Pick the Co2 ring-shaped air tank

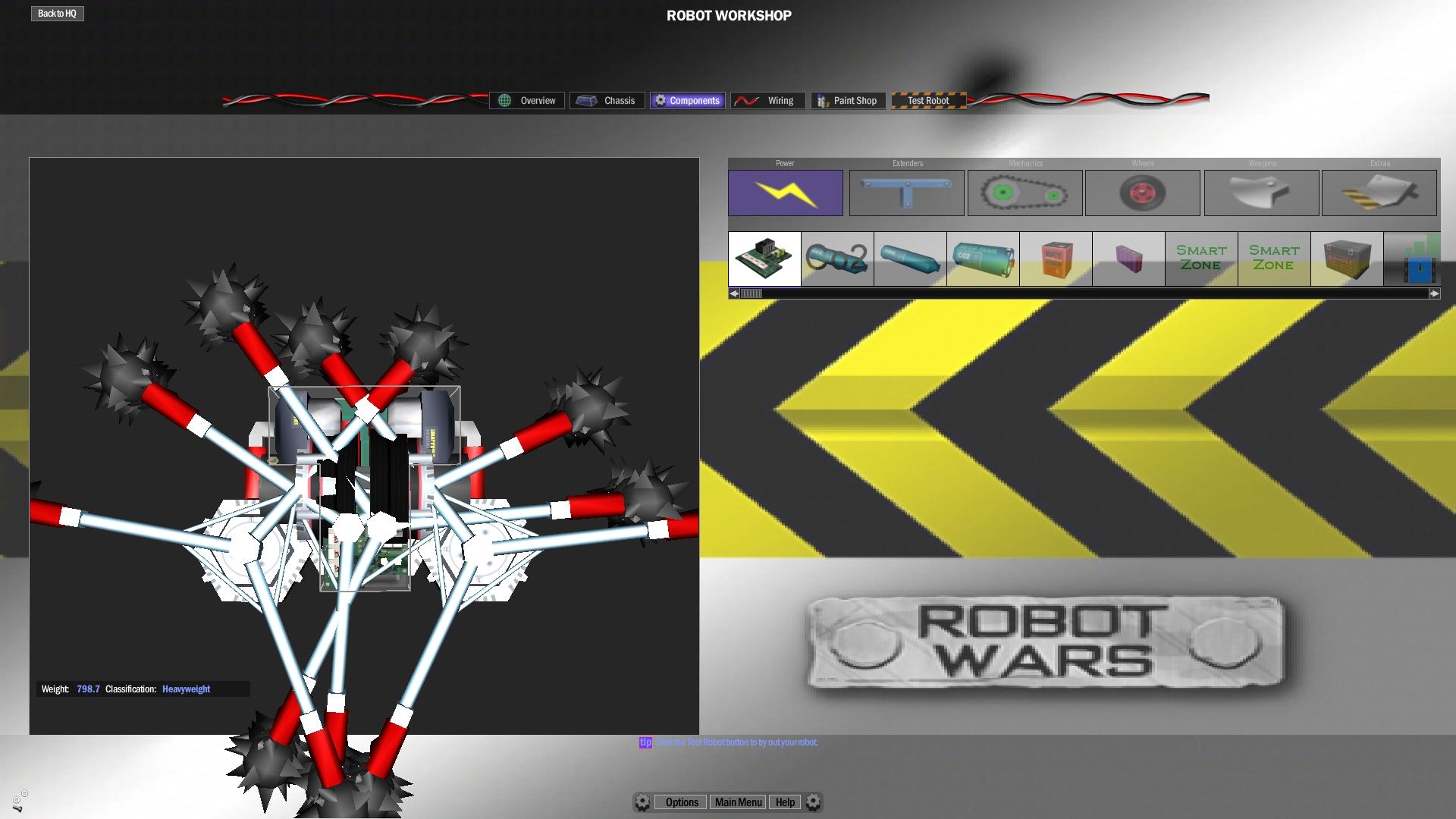click(837, 259)
